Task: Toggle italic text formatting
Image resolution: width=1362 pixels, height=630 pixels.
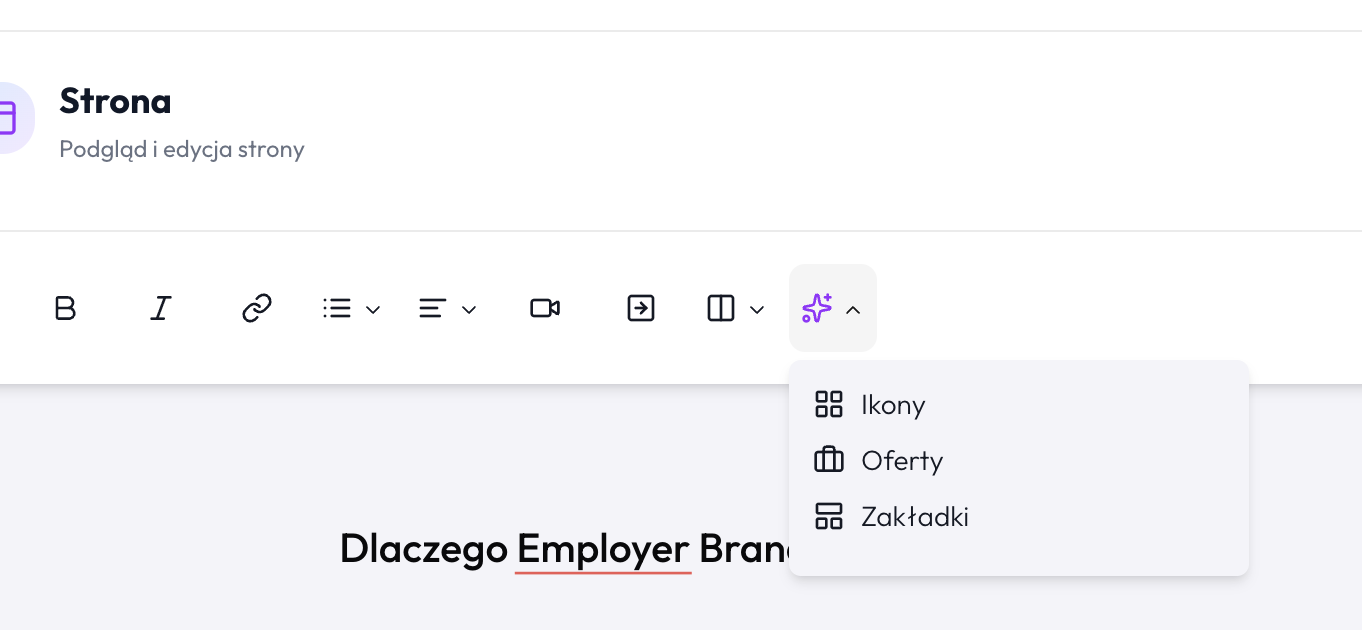Action: coord(160,308)
